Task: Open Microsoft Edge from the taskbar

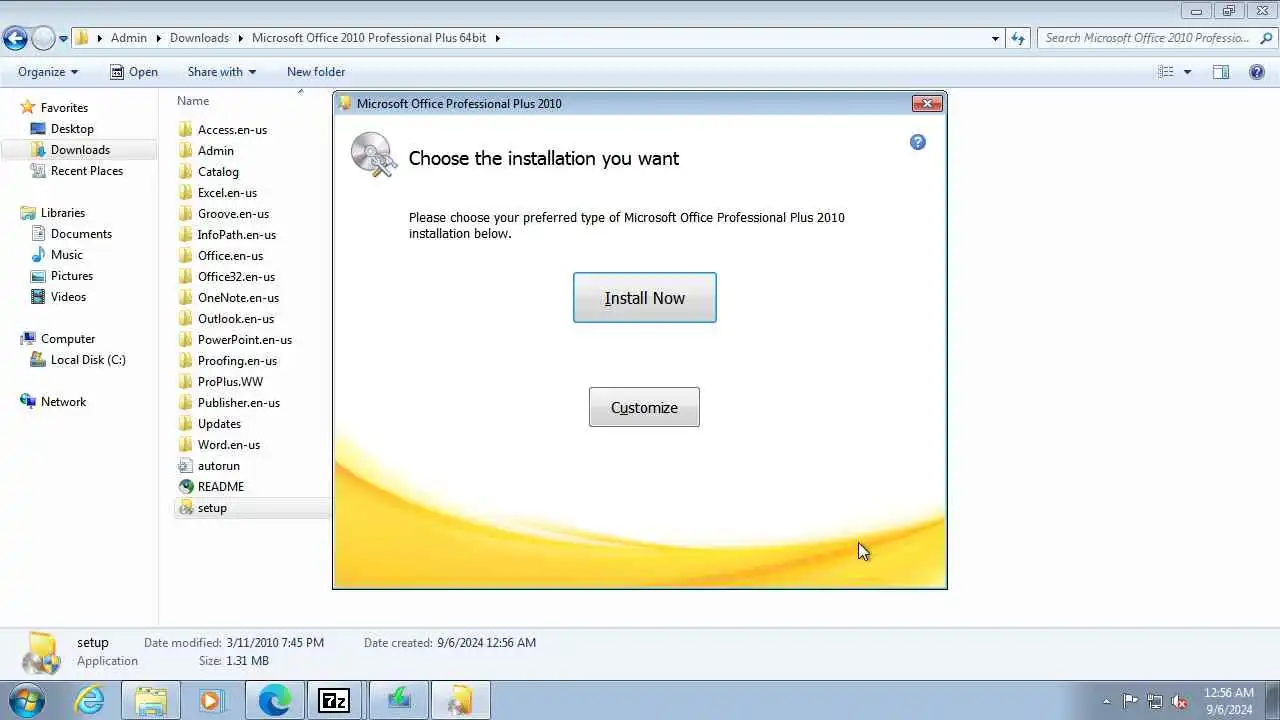Action: (x=274, y=700)
